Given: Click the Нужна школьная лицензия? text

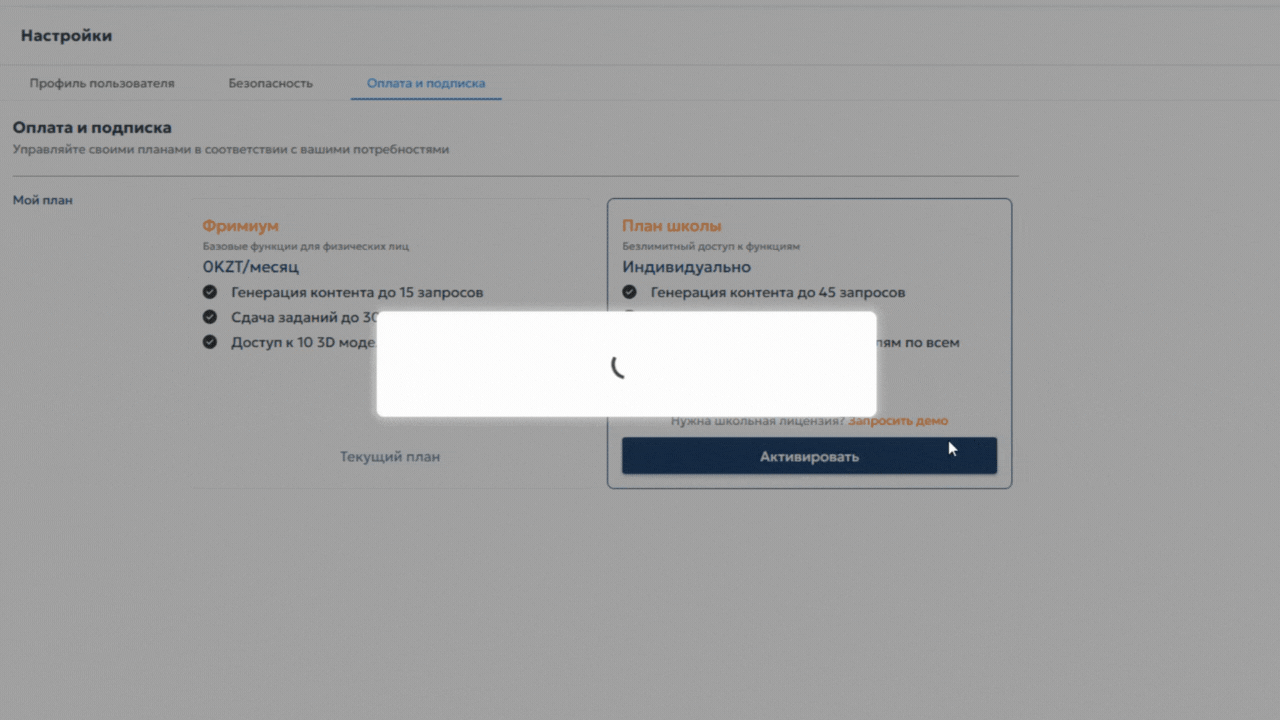Looking at the screenshot, I should click(x=758, y=421).
